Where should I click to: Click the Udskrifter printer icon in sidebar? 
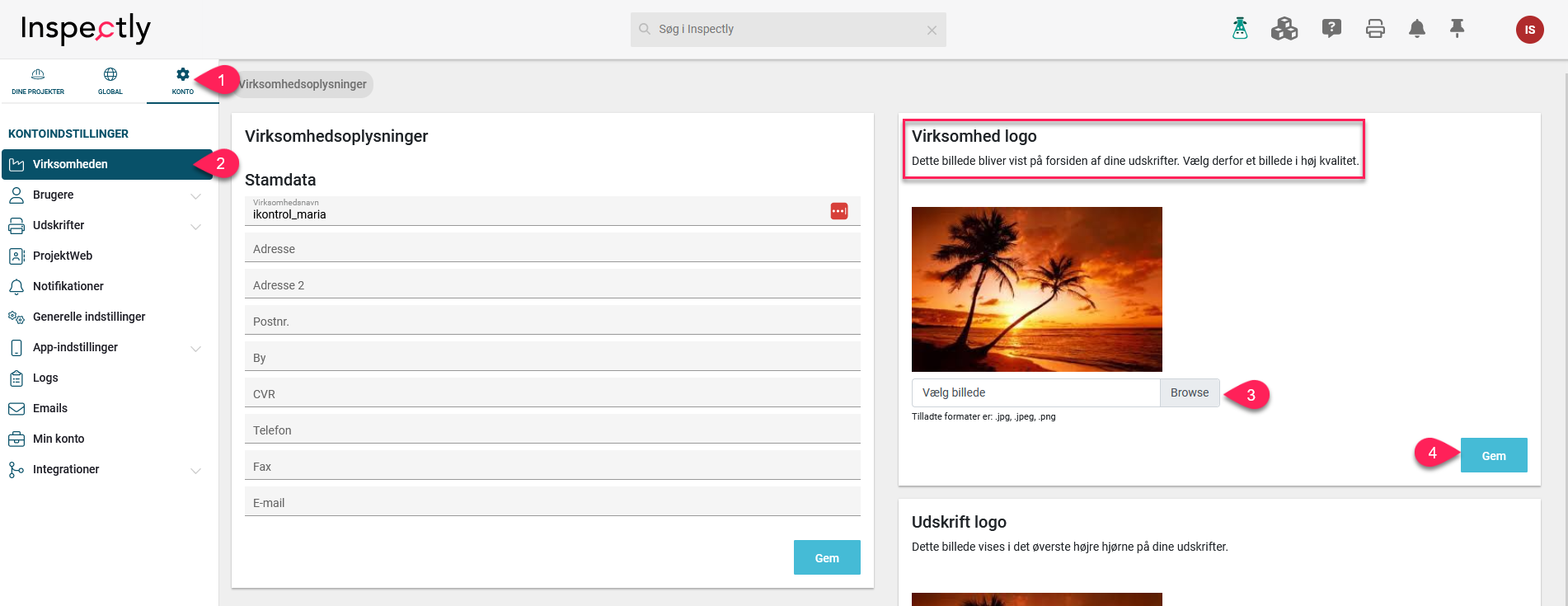16,225
